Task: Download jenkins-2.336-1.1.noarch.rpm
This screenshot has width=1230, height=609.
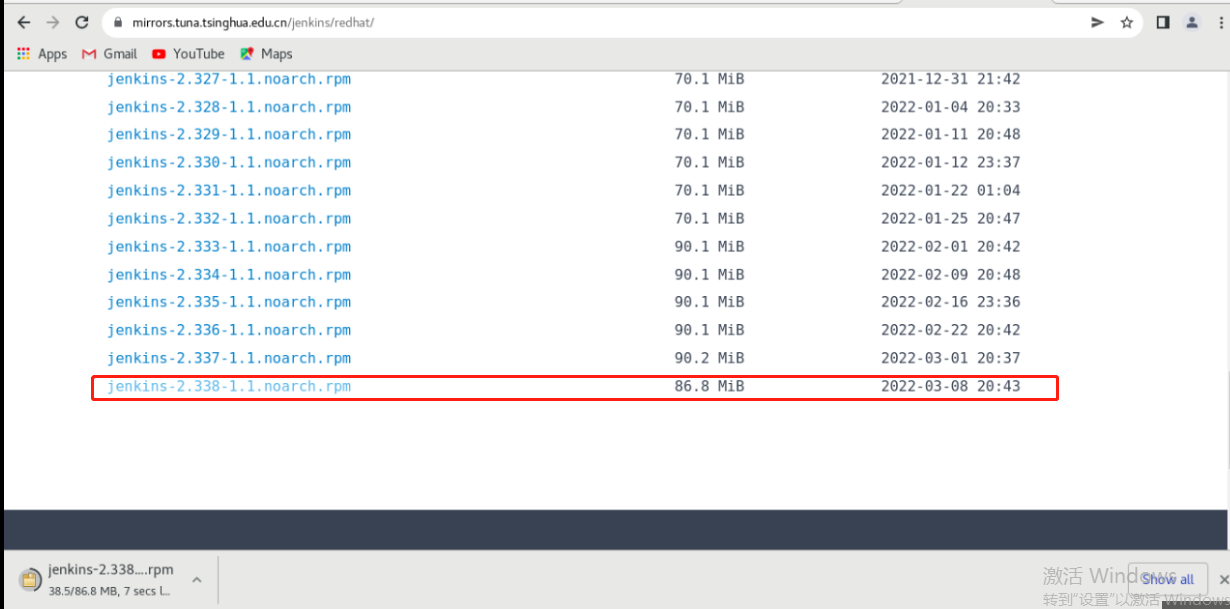Action: [x=229, y=330]
